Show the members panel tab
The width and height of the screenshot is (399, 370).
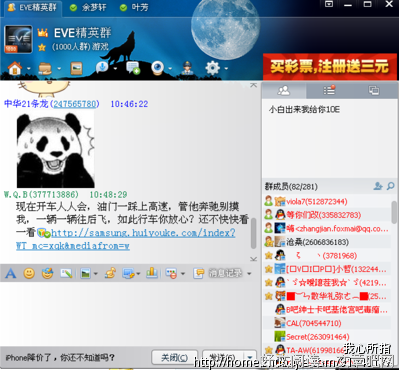(284, 90)
